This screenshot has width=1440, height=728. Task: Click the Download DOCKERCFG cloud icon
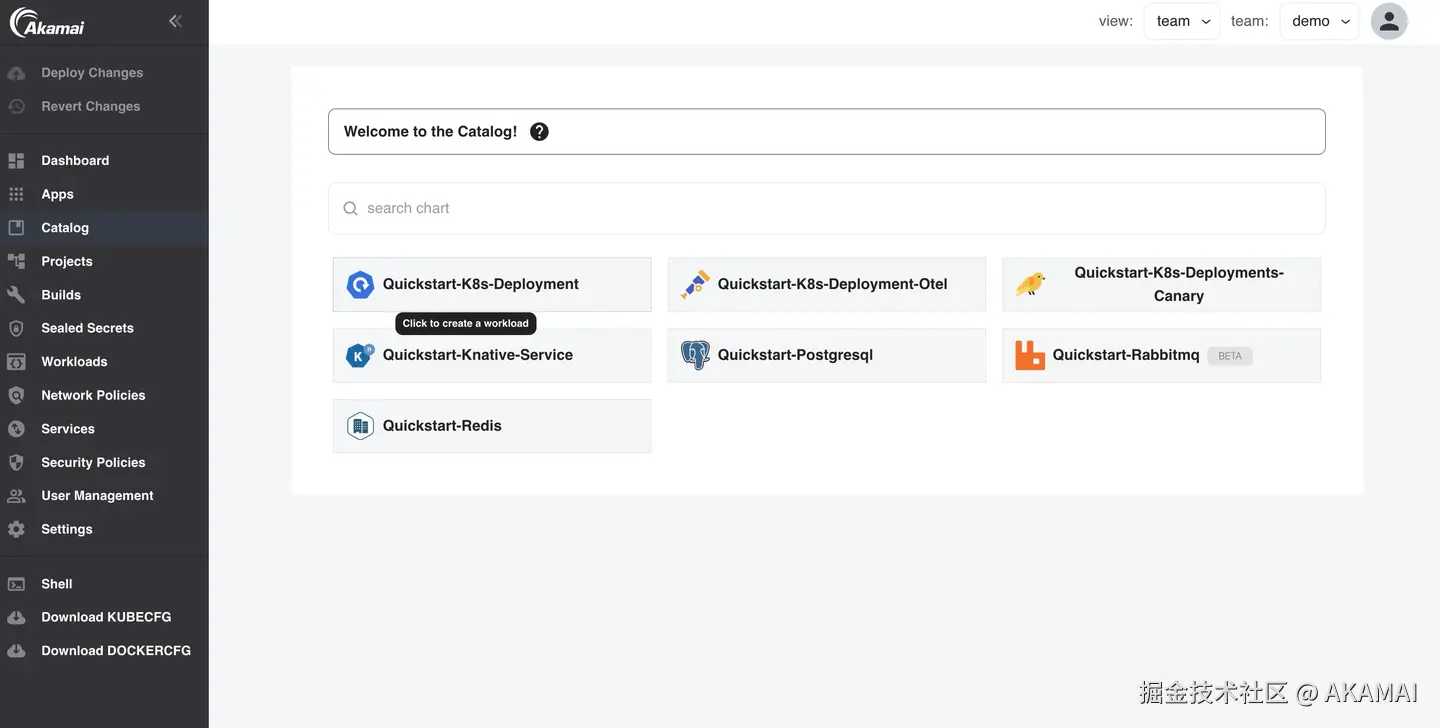(x=16, y=651)
